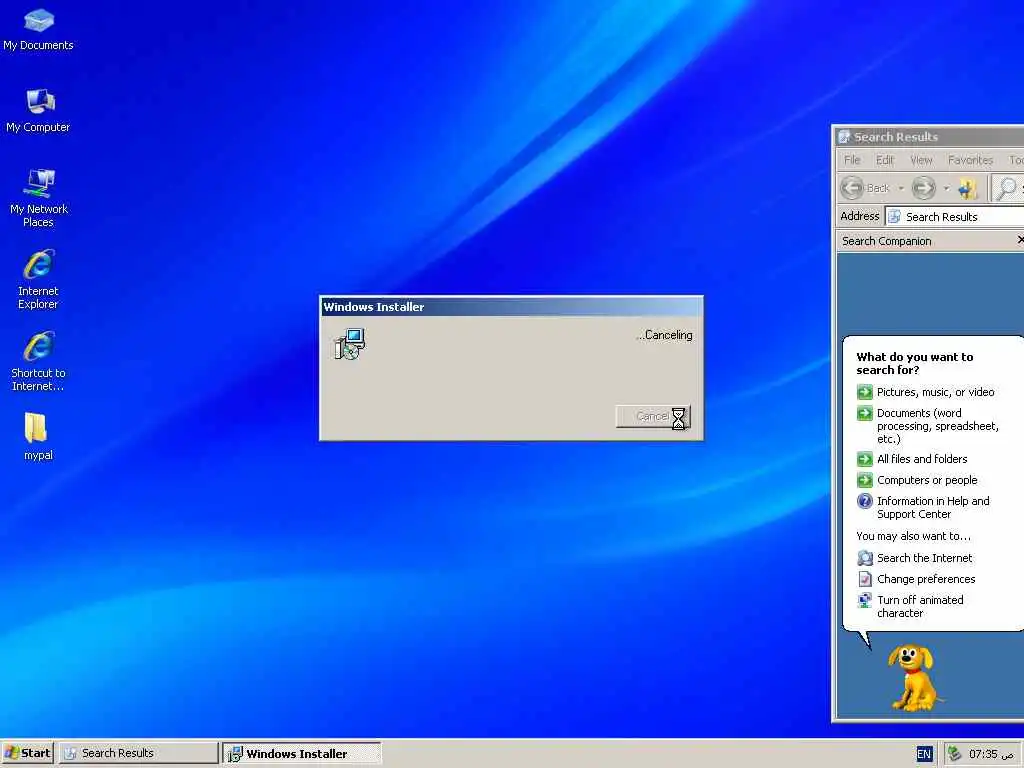Click the Up folder toolbar icon
The width and height of the screenshot is (1024, 768).
click(x=968, y=188)
